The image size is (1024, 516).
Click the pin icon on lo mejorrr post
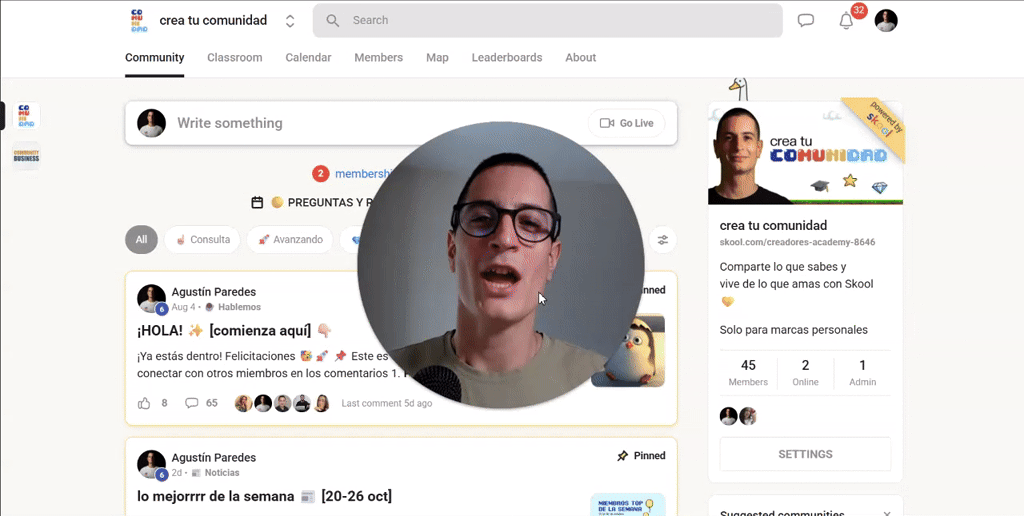point(622,456)
